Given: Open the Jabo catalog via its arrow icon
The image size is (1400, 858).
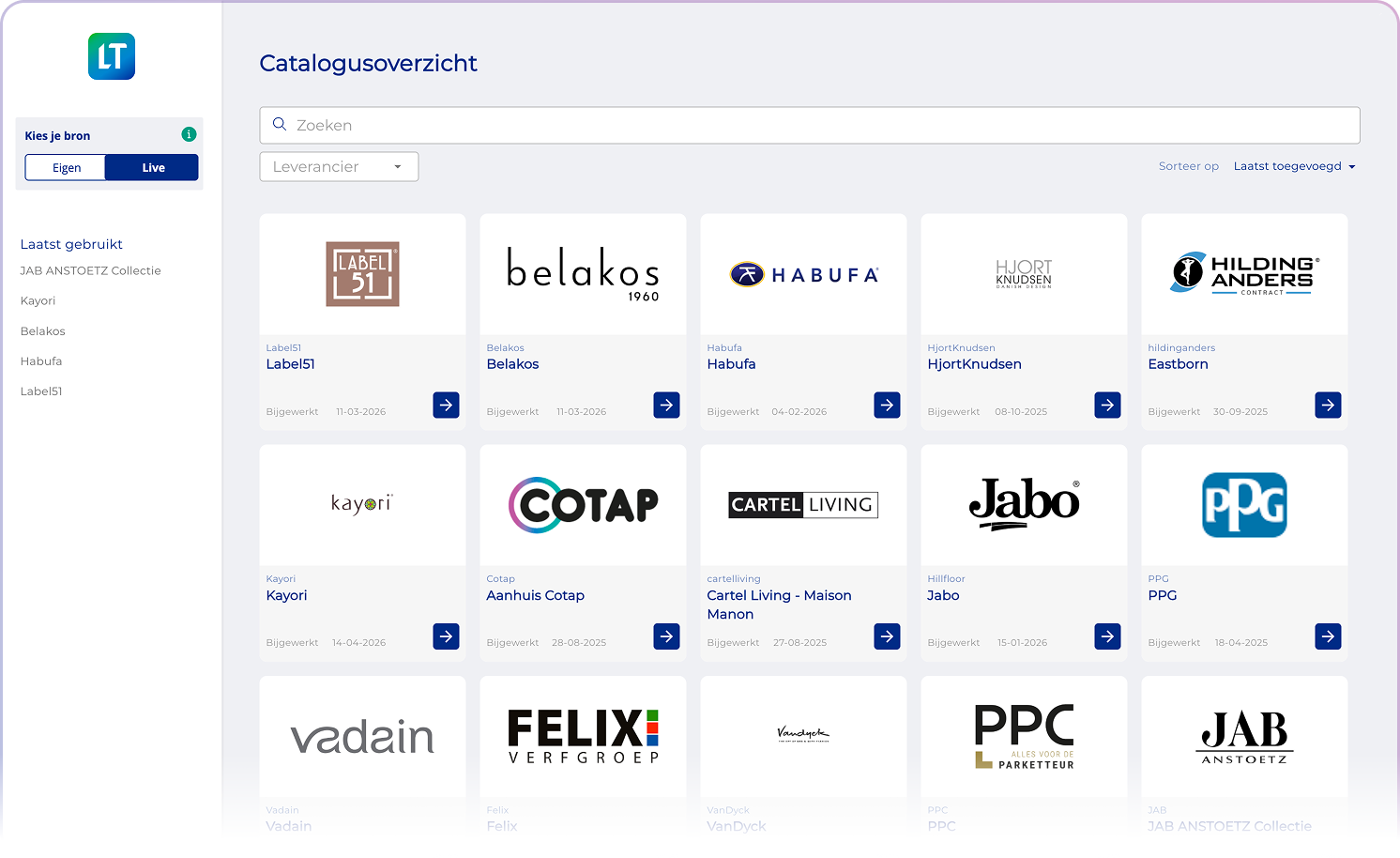Looking at the screenshot, I should click(1107, 636).
